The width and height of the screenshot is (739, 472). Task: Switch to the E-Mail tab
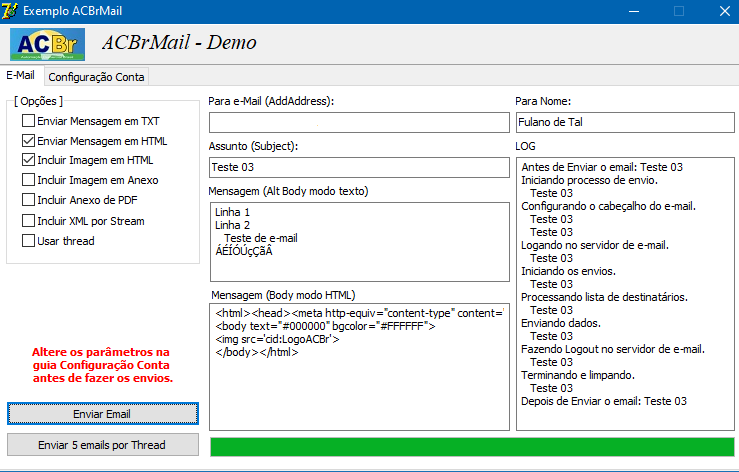[21, 75]
